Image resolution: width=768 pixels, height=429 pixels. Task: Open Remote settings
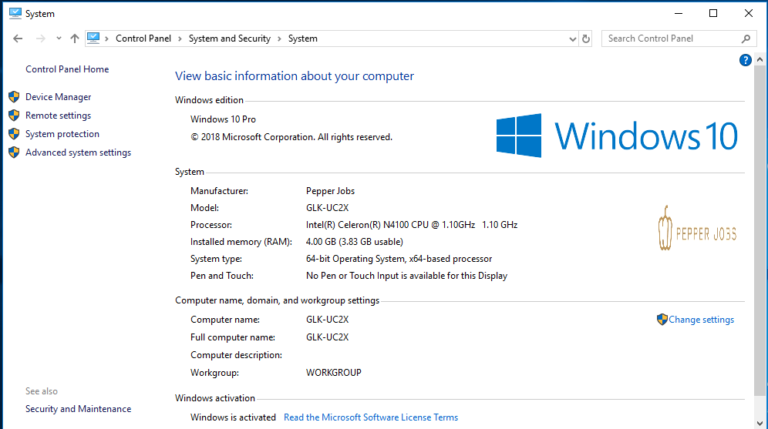click(58, 116)
